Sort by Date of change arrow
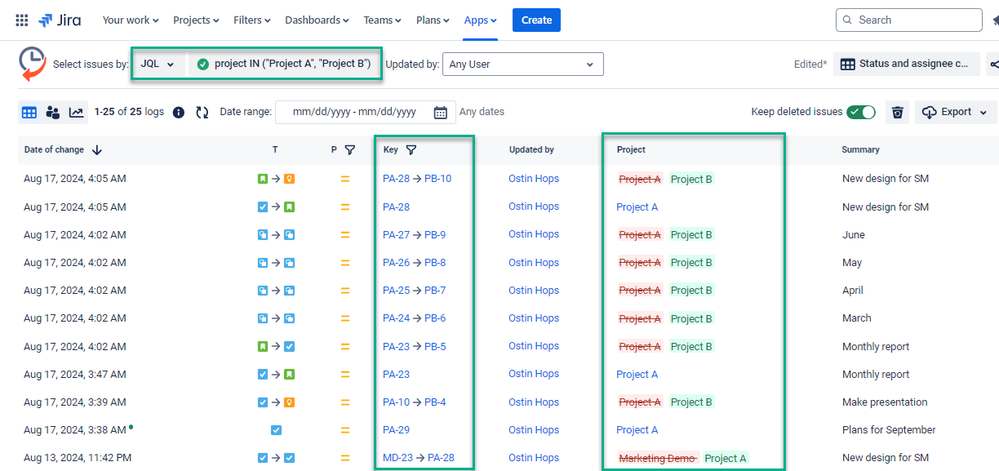Image resolution: width=999 pixels, height=471 pixels. click(x=97, y=150)
